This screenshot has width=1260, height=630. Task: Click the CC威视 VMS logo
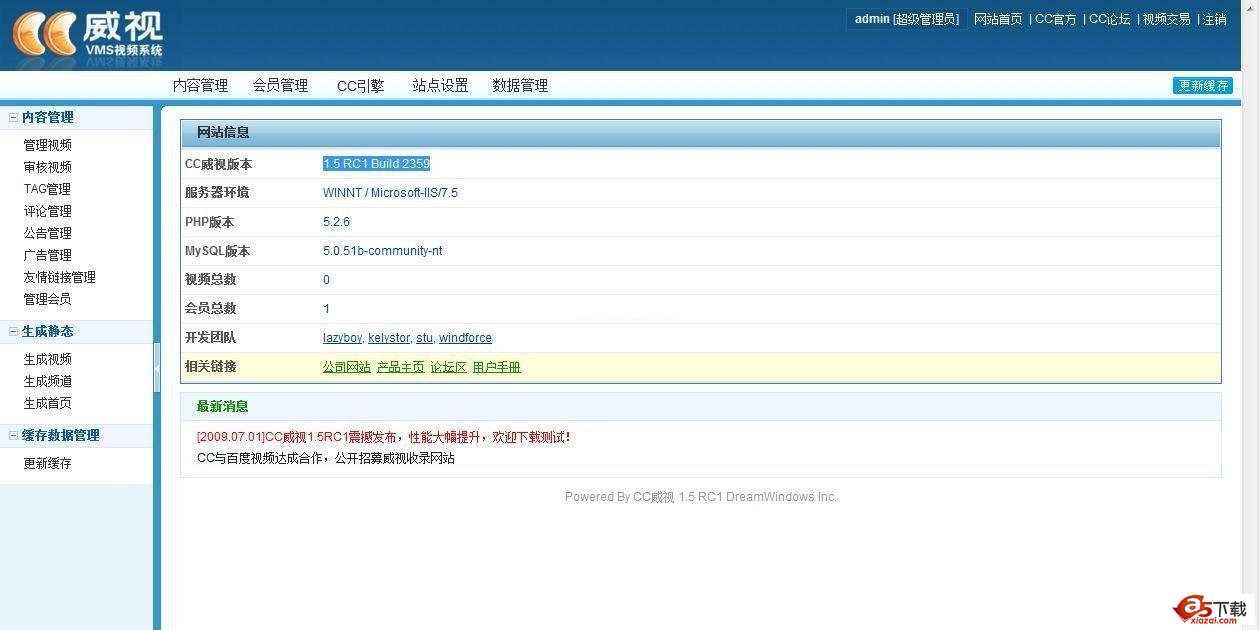click(88, 34)
